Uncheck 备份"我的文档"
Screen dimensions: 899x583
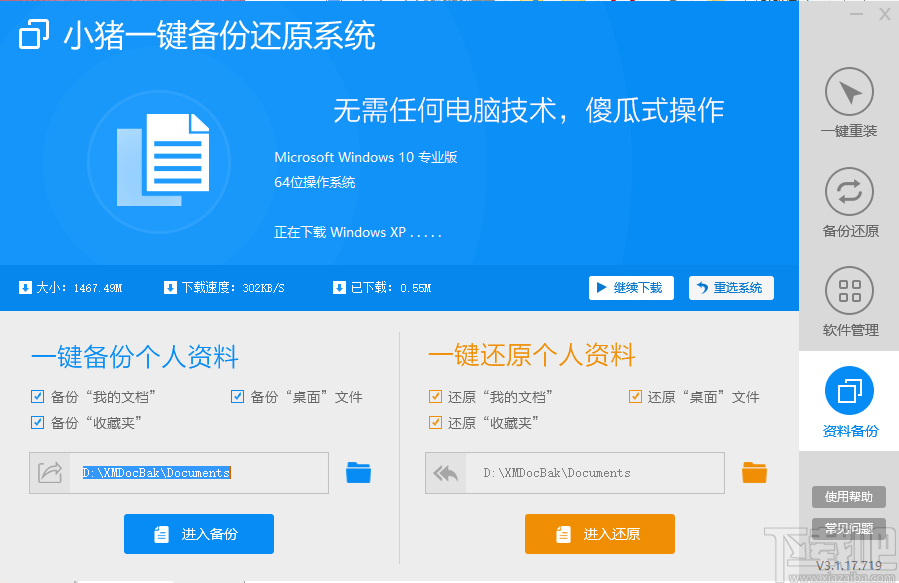[x=37, y=396]
